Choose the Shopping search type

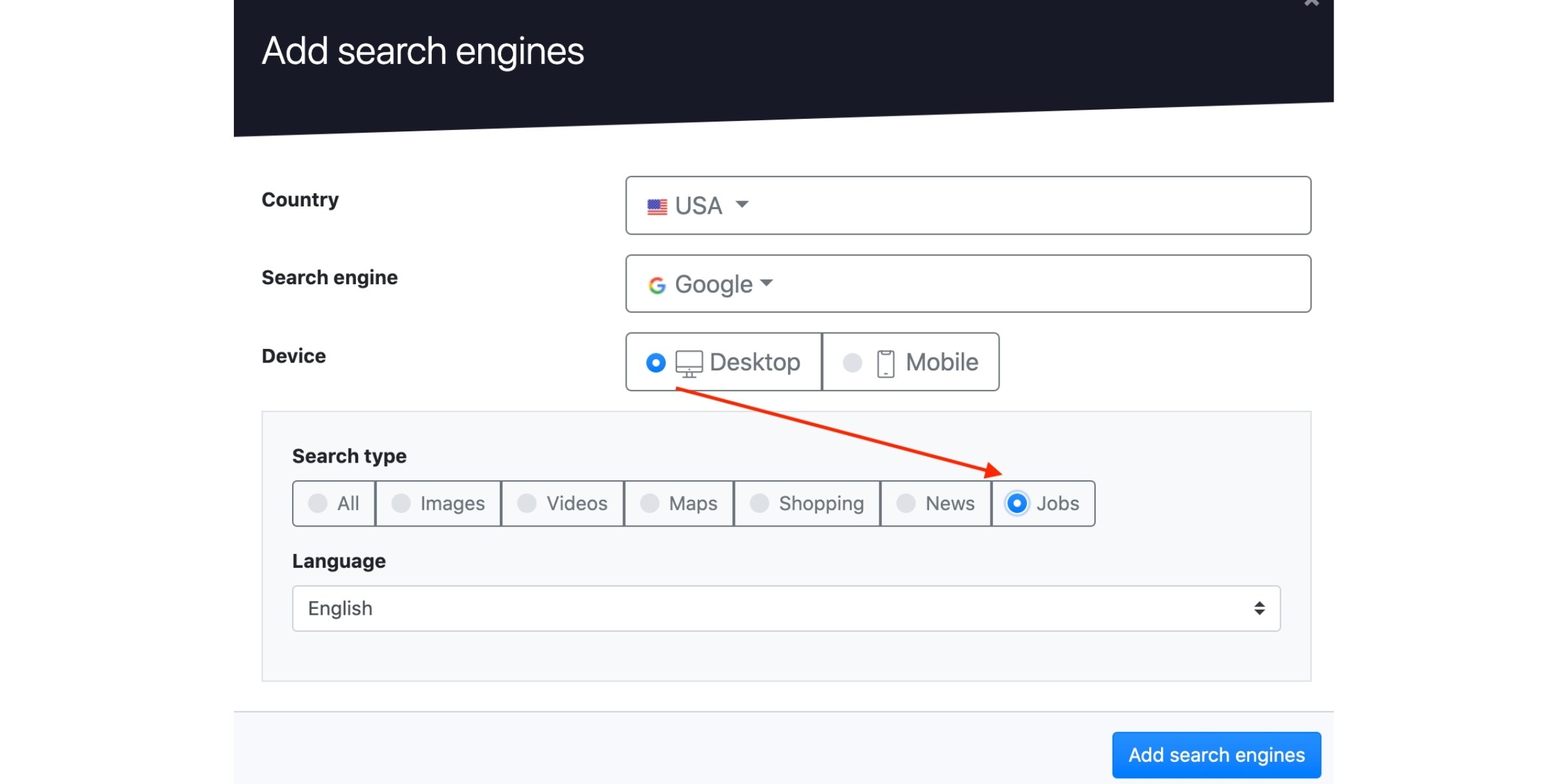click(807, 503)
